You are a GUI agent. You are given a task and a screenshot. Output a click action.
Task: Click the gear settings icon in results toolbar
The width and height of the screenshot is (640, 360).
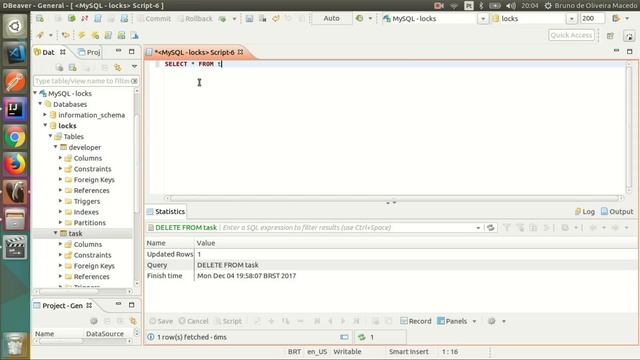(492, 321)
